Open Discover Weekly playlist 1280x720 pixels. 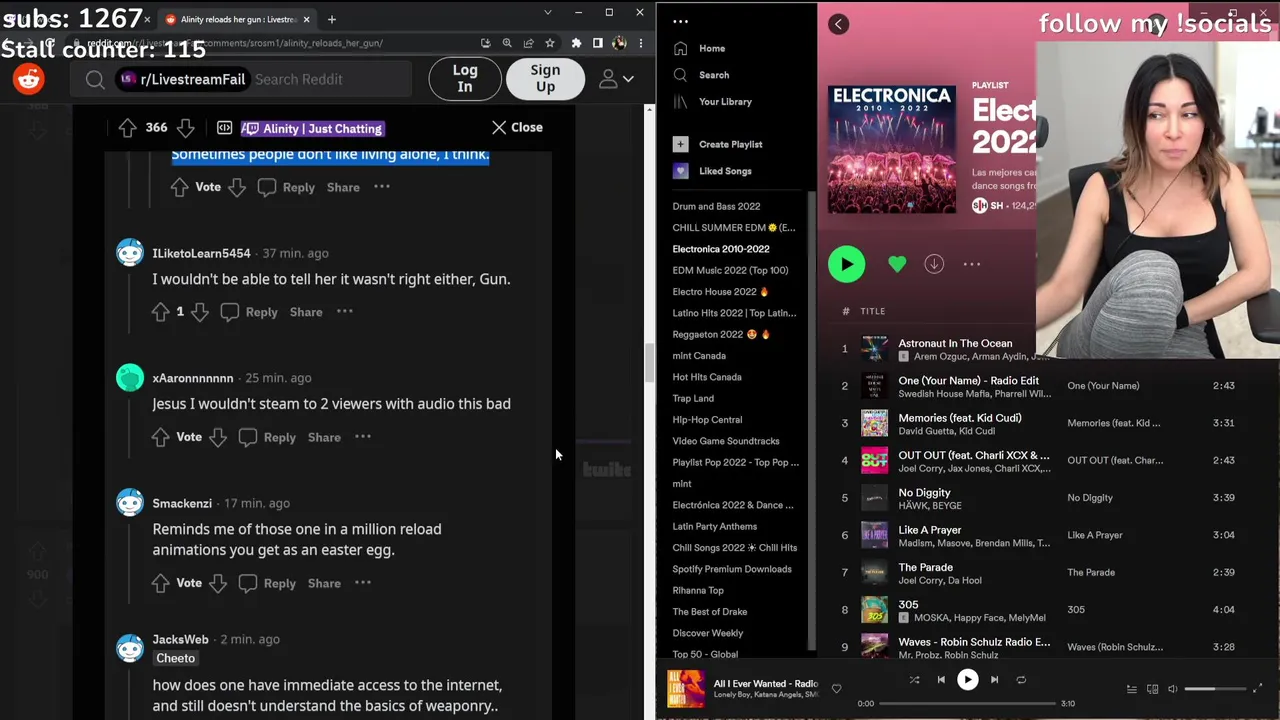coord(708,633)
